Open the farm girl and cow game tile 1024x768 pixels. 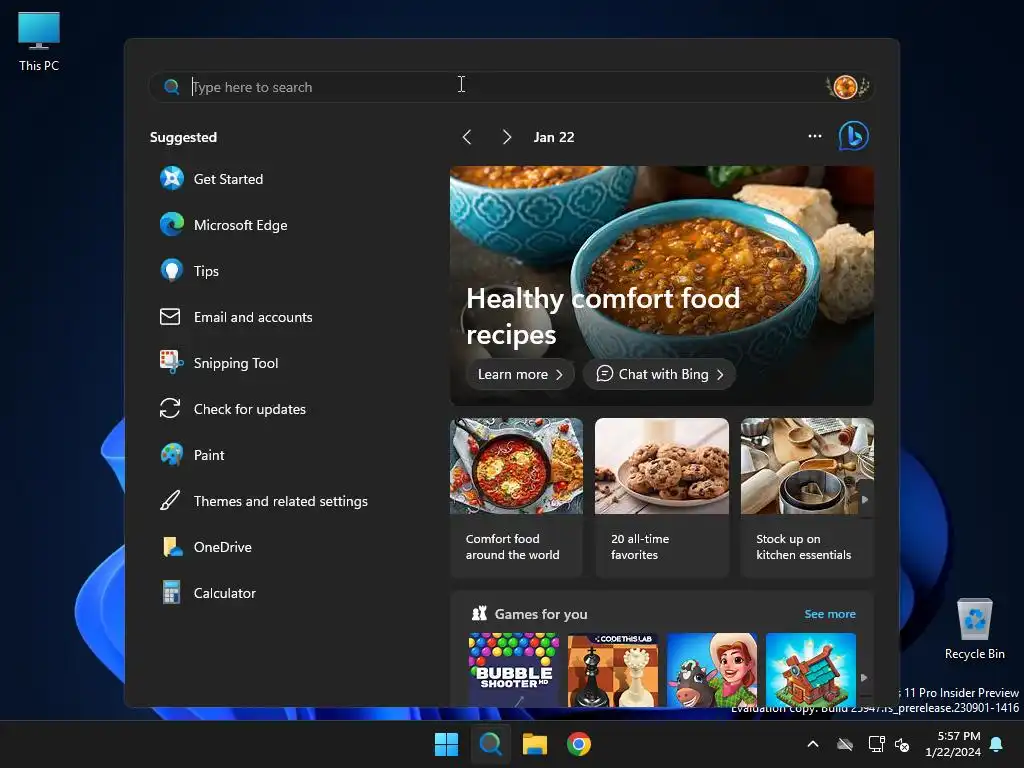coord(712,669)
